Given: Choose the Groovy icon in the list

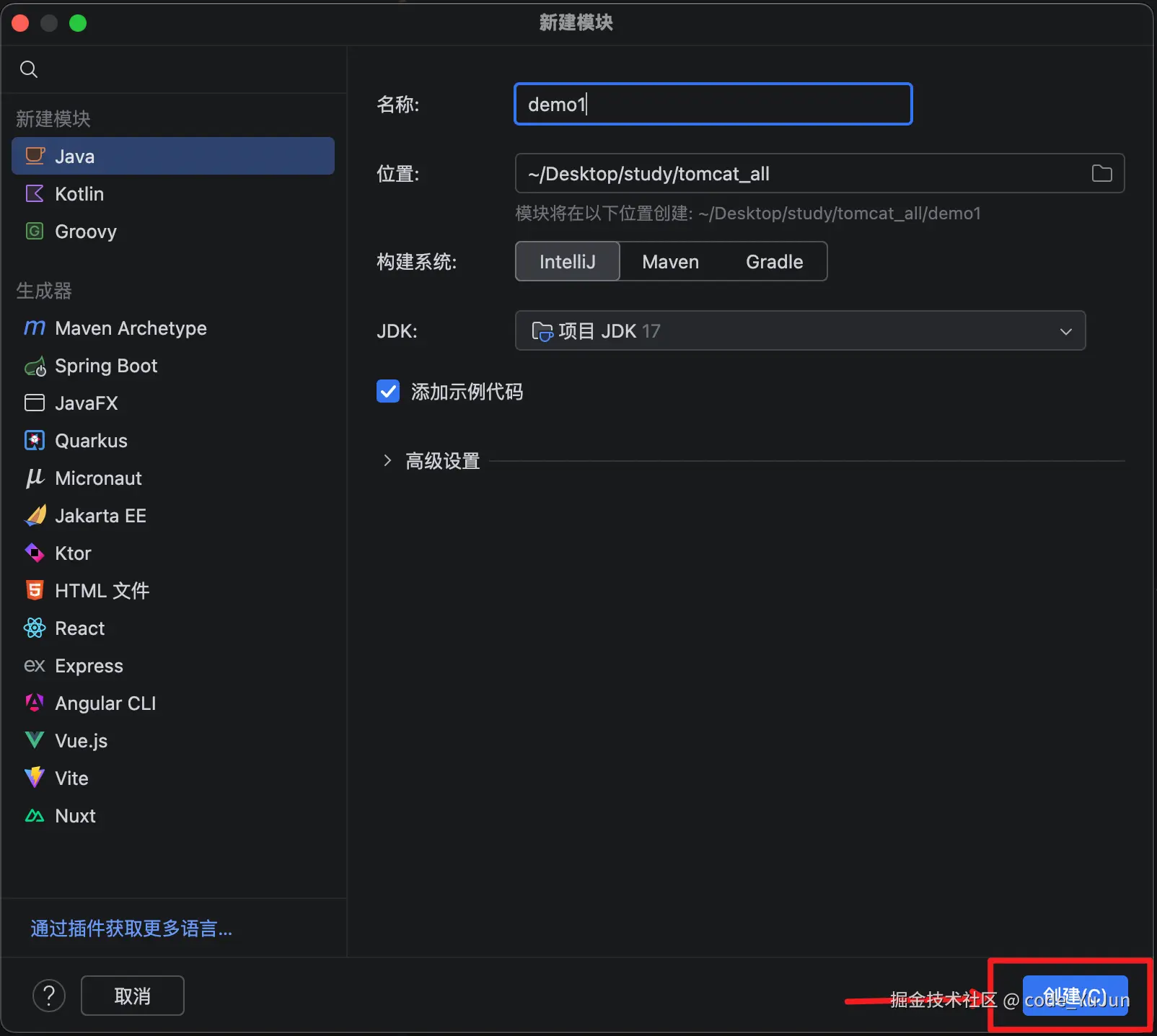Looking at the screenshot, I should (35, 231).
